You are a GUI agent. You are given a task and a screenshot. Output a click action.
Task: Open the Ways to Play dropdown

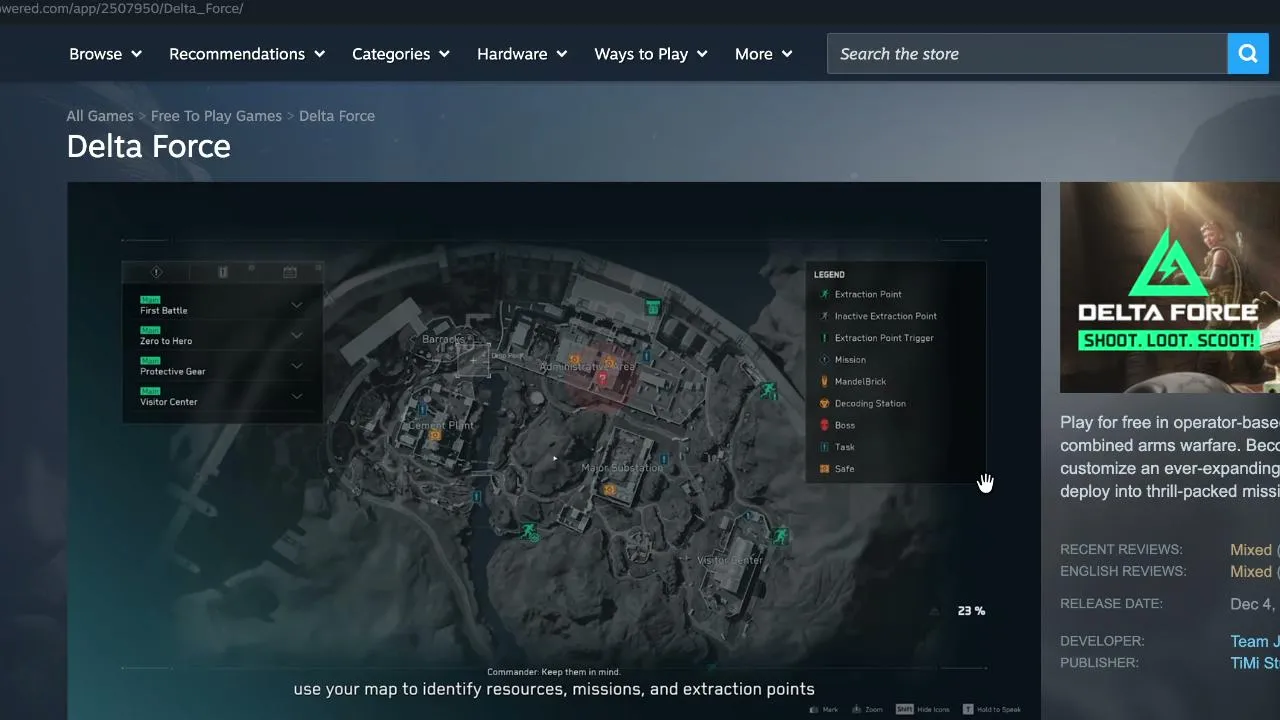pyautogui.click(x=651, y=54)
